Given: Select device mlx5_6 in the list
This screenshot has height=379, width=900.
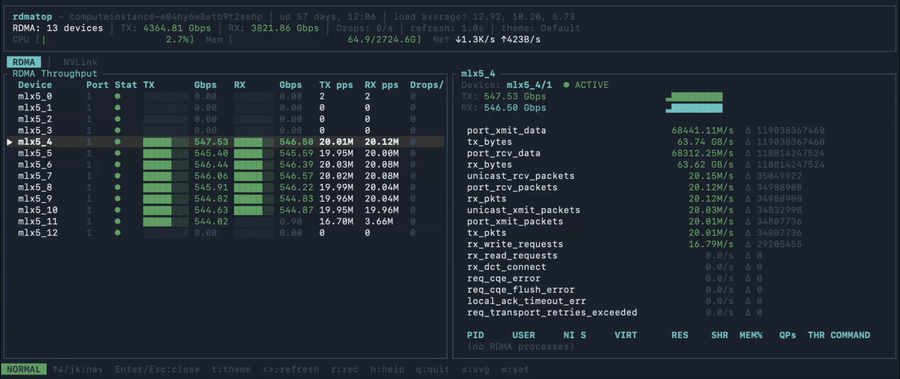Looking at the screenshot, I should [x=35, y=165].
